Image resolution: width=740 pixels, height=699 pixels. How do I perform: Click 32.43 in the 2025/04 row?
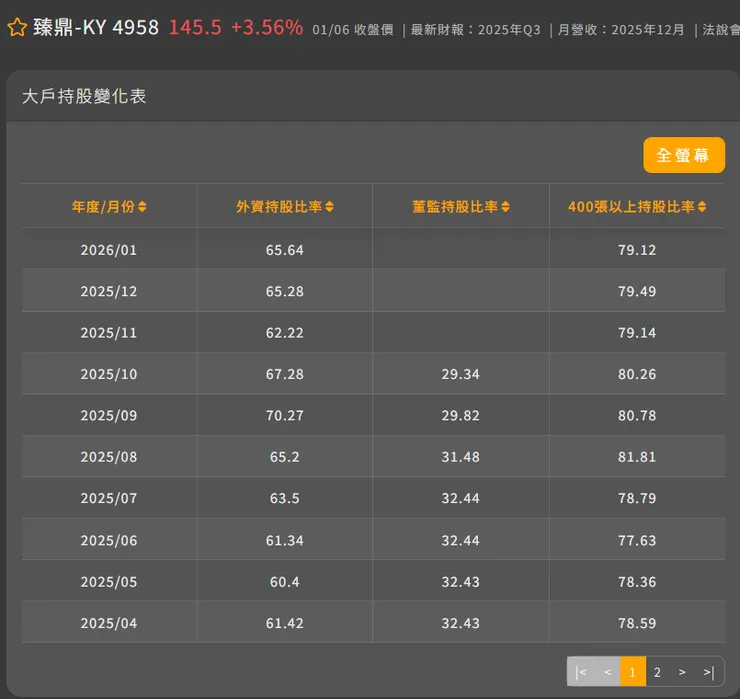461,623
